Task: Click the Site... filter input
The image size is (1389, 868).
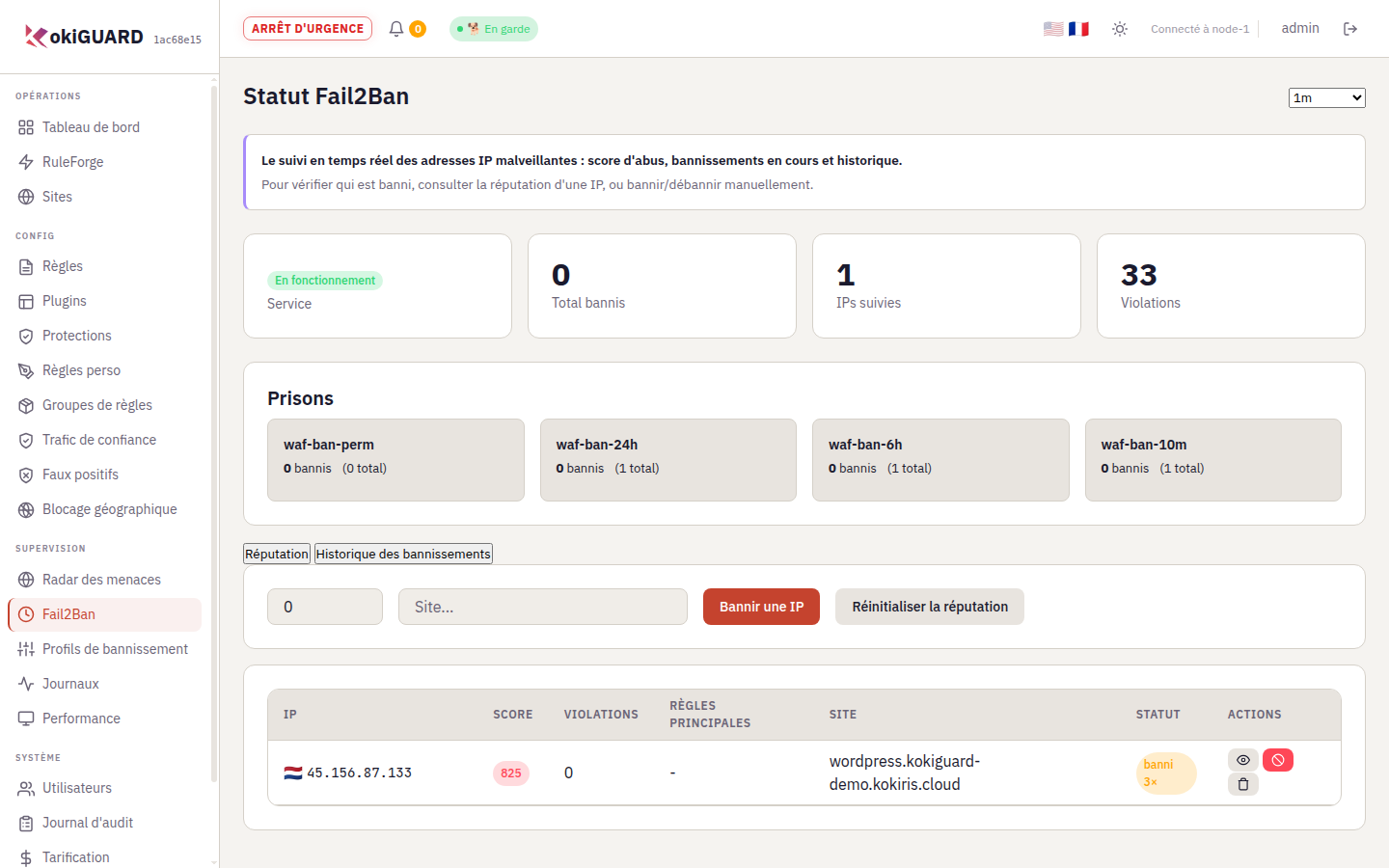Action: point(543,607)
